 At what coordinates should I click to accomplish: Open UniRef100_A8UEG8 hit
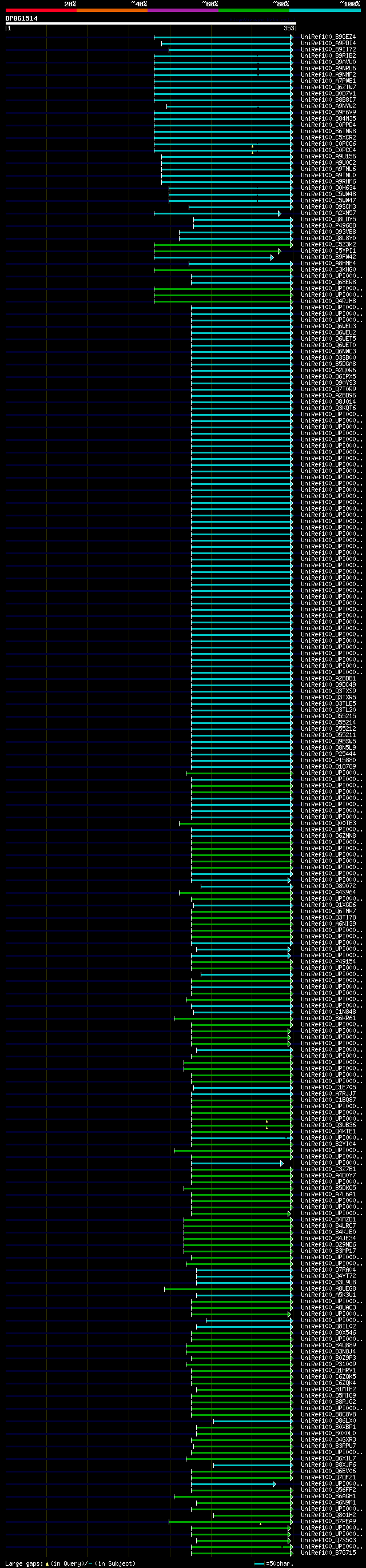[x=328, y=1288]
